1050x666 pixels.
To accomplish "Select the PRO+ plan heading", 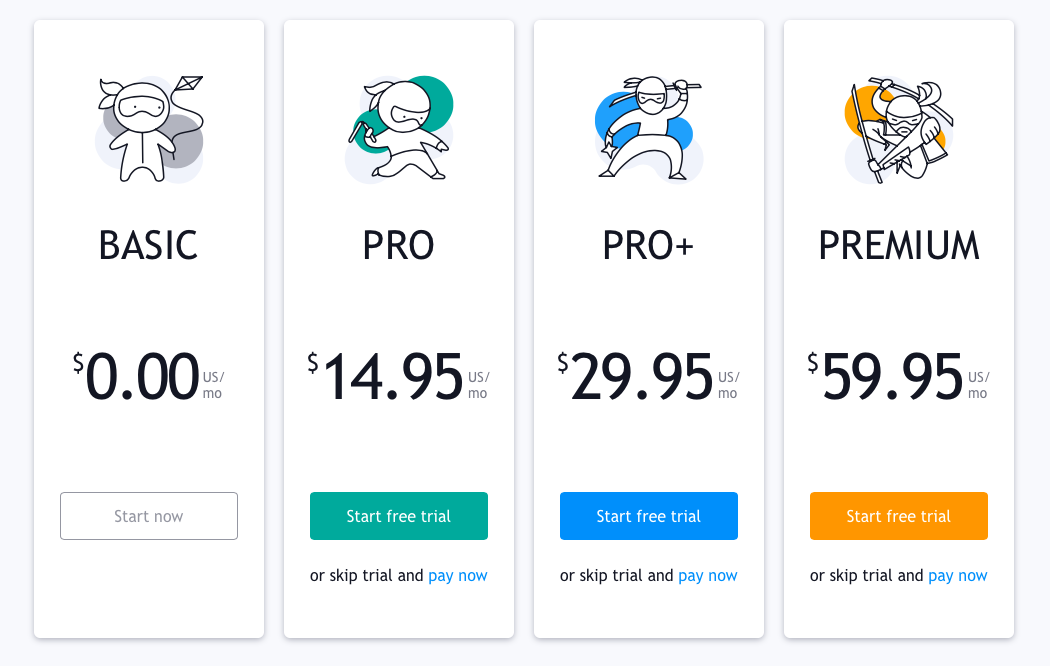I will pyautogui.click(x=648, y=246).
